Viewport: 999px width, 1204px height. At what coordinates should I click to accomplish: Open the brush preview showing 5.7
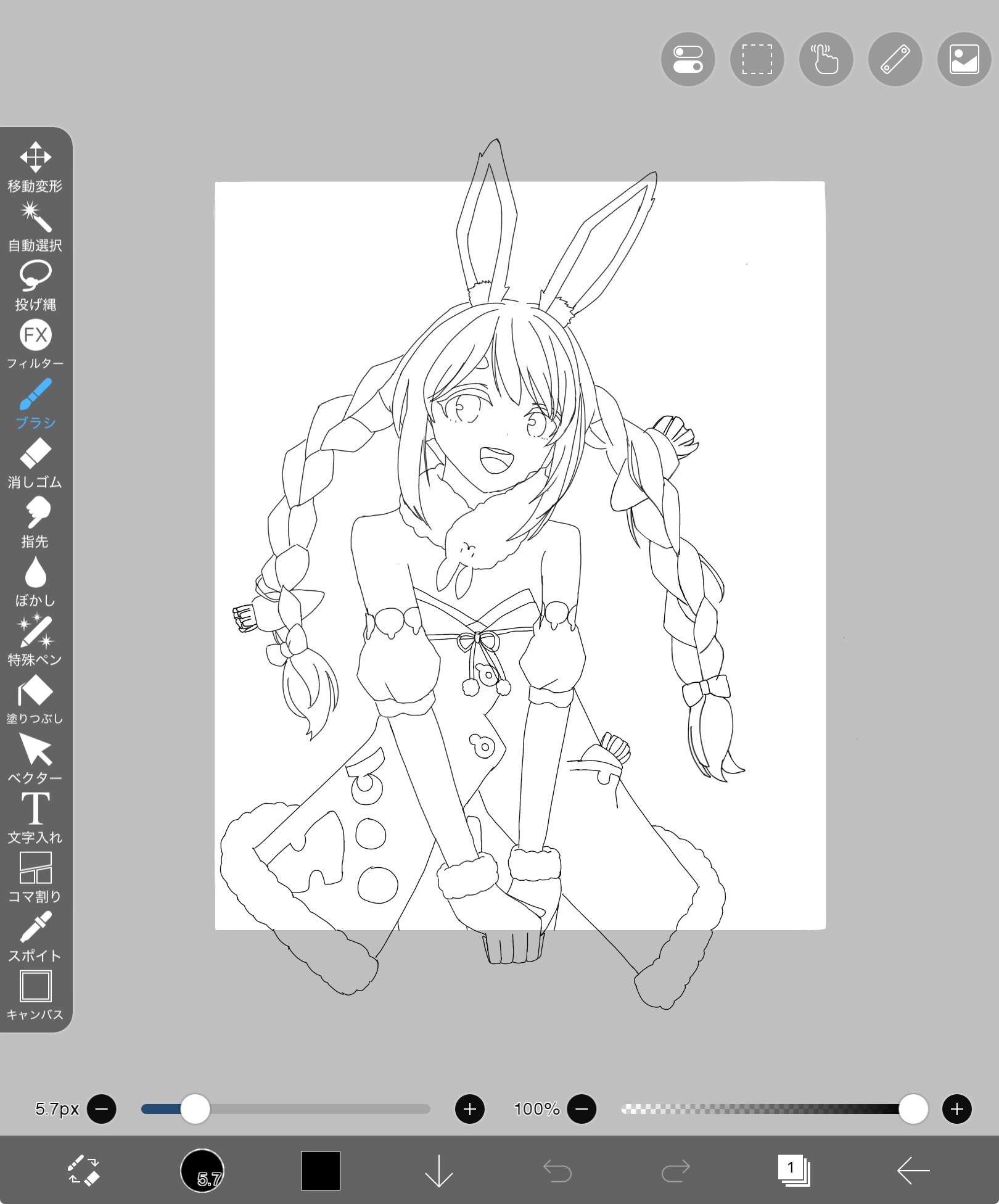pos(202,1170)
